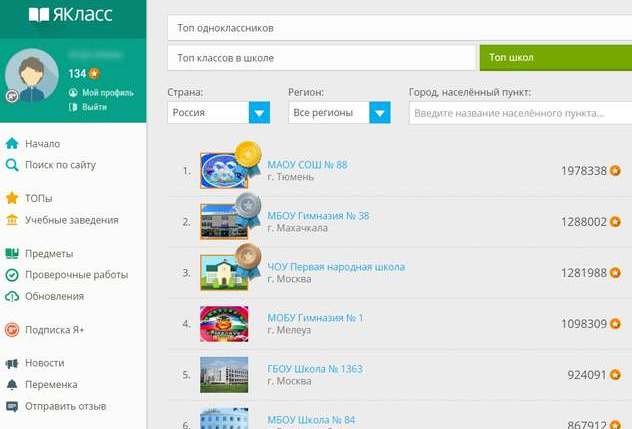Open ЧОУ Первая народная школа link

click(336, 267)
